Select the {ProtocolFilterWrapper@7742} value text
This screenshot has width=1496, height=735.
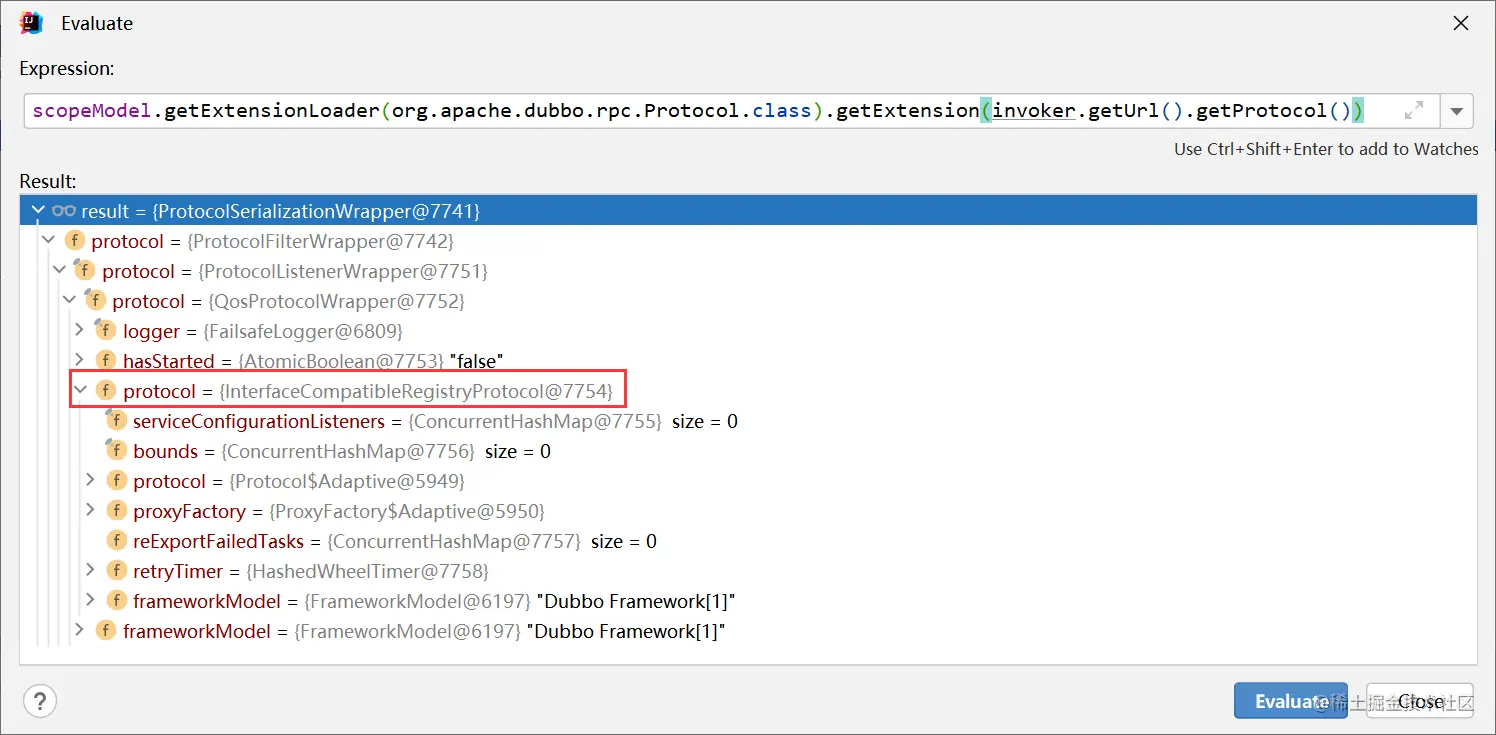pos(321,241)
